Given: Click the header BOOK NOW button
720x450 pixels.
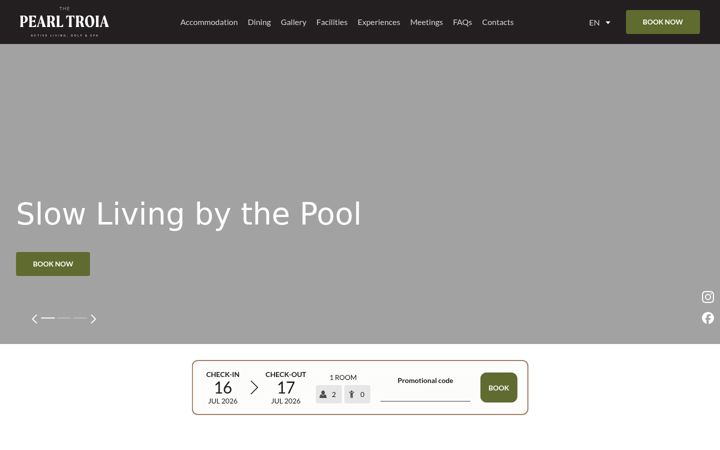Looking at the screenshot, I should (663, 22).
